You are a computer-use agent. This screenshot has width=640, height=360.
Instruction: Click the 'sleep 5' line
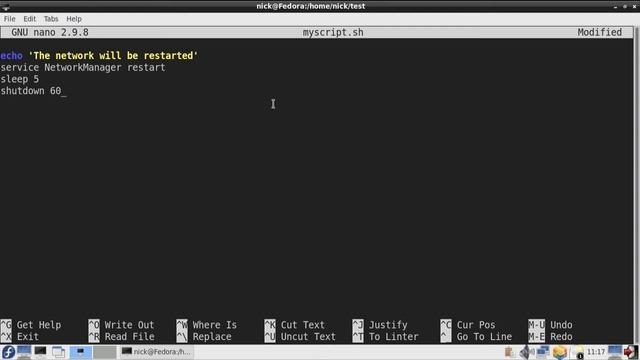(20, 79)
